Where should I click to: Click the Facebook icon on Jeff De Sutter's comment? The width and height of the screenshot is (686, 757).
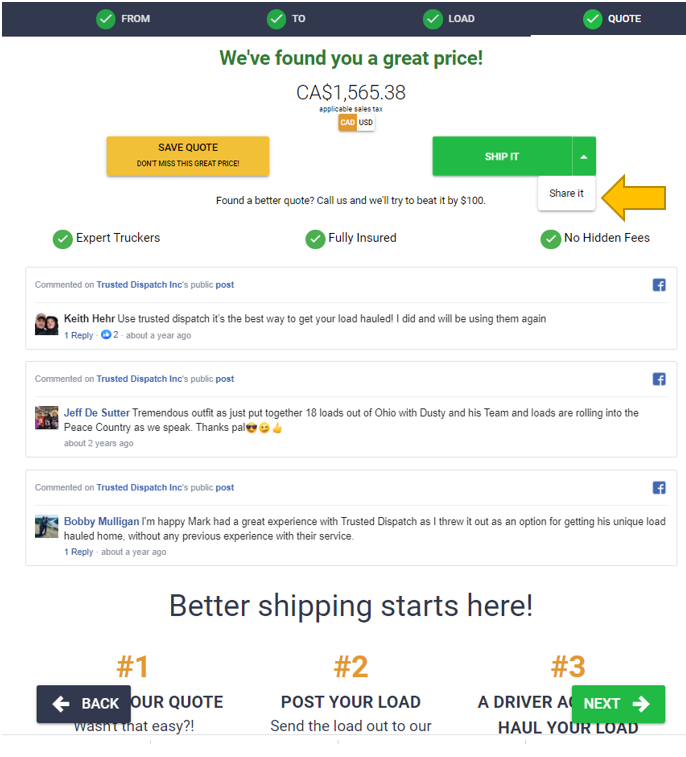[658, 379]
